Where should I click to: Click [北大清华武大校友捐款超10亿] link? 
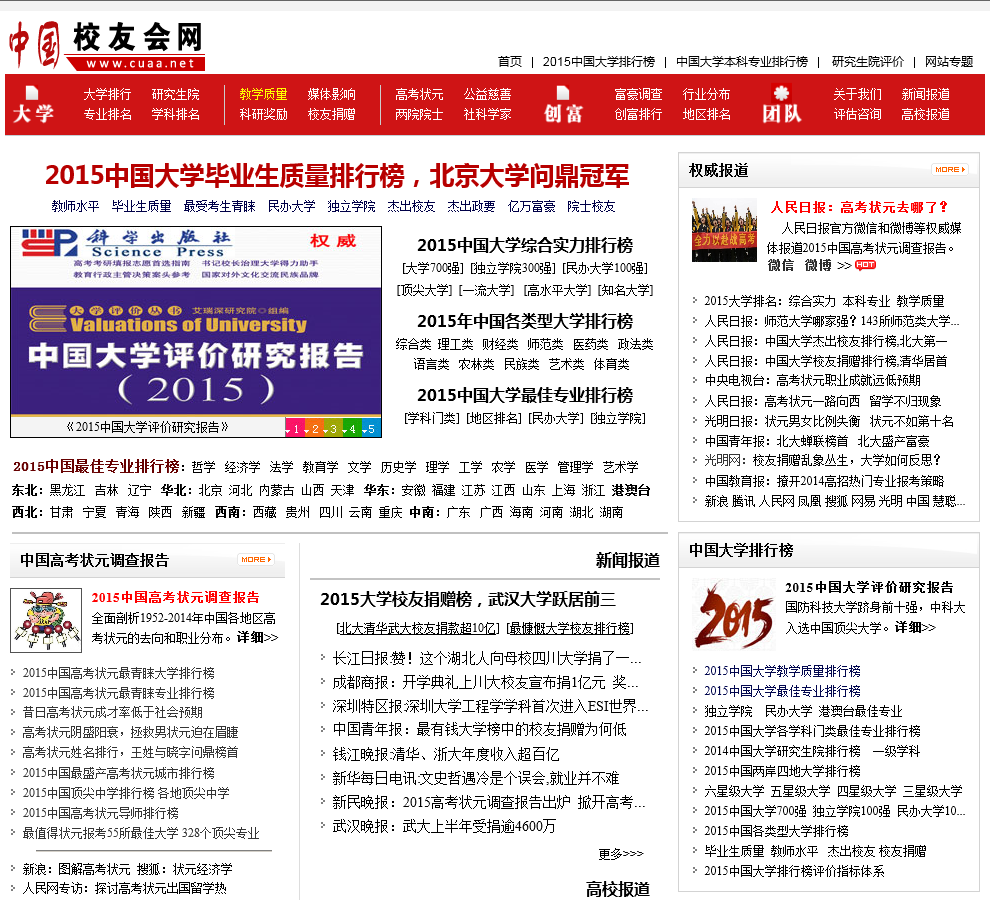[x=418, y=628]
